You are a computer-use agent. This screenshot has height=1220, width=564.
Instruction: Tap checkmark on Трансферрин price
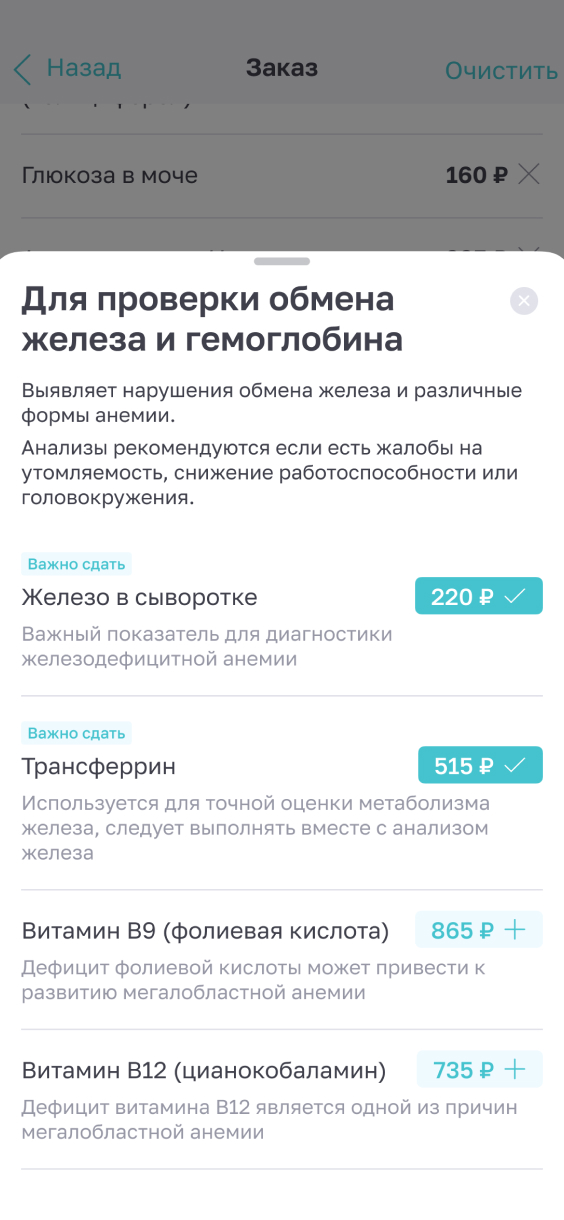click(515, 766)
